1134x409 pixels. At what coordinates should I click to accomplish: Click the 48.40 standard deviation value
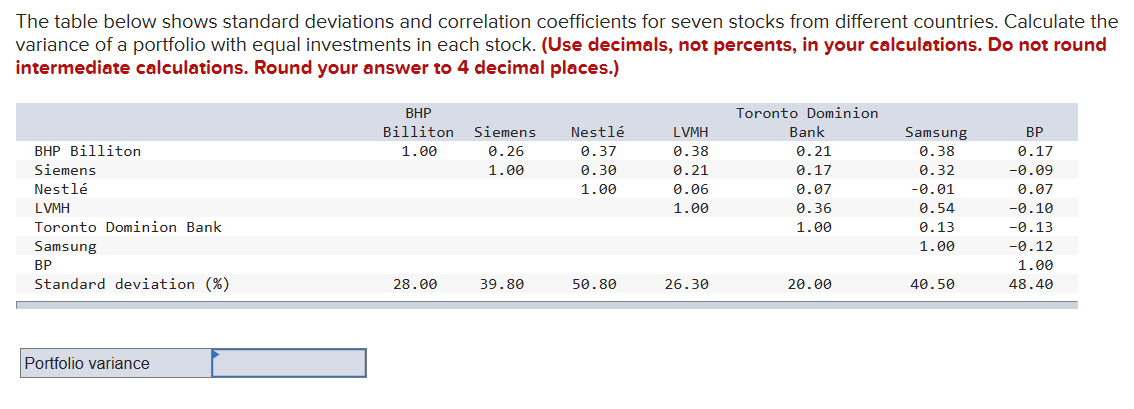[x=1031, y=284]
